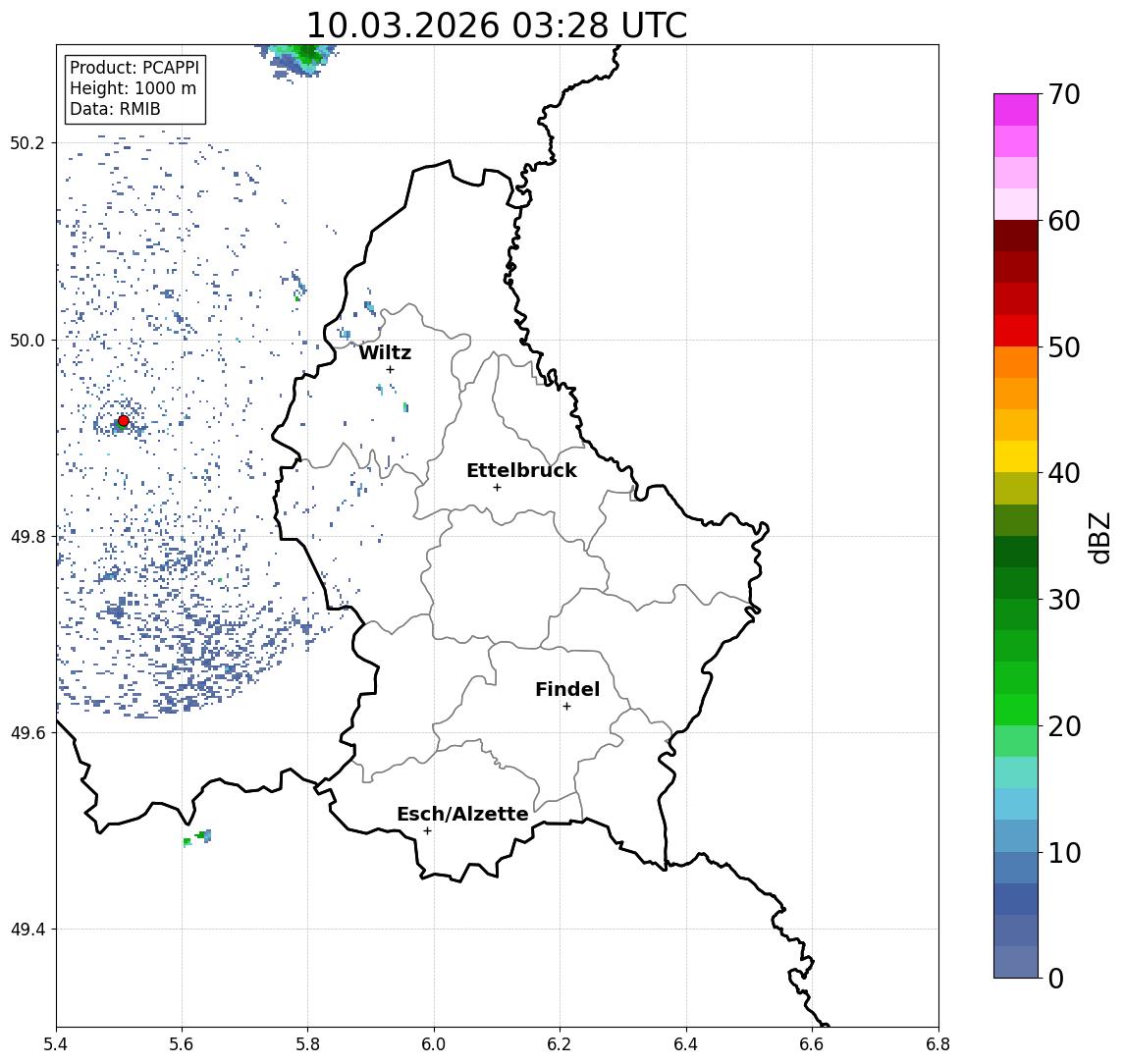The image size is (1124, 1064).
Task: Click the timestamp title 10.03.2026 03:28 UTC
Action: (497, 26)
